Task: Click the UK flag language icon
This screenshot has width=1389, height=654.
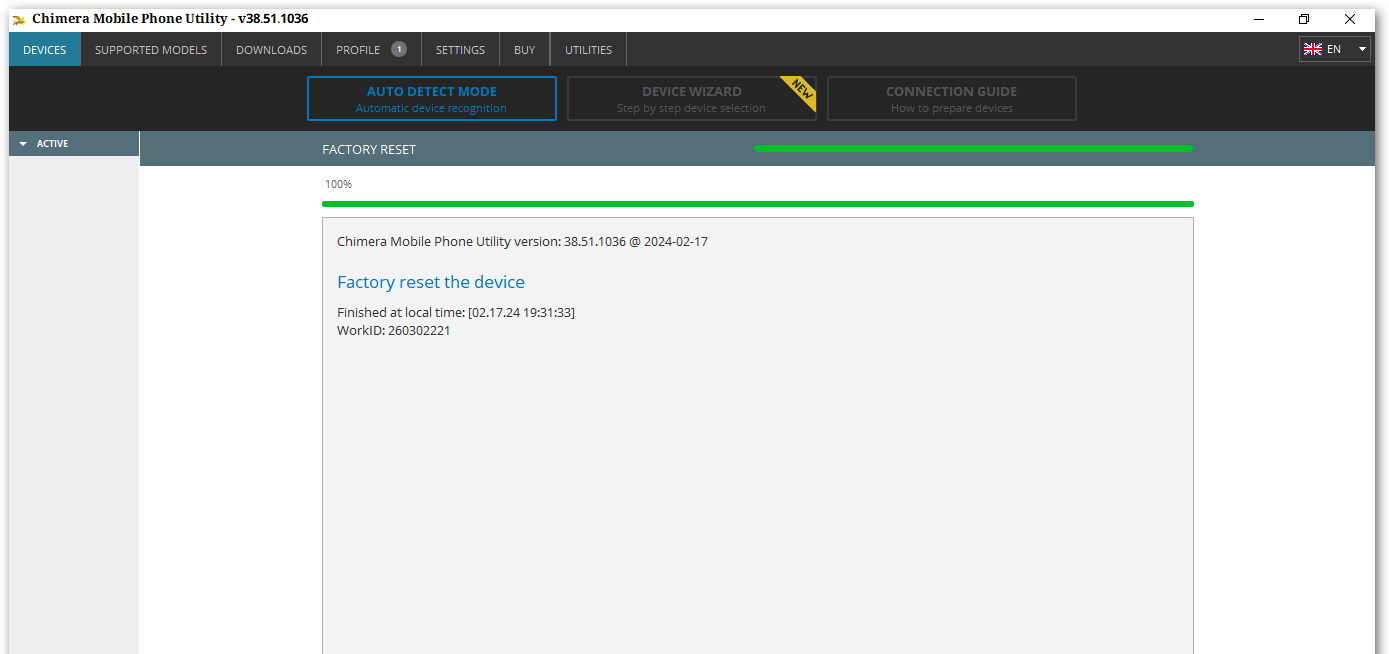Action: [x=1313, y=49]
